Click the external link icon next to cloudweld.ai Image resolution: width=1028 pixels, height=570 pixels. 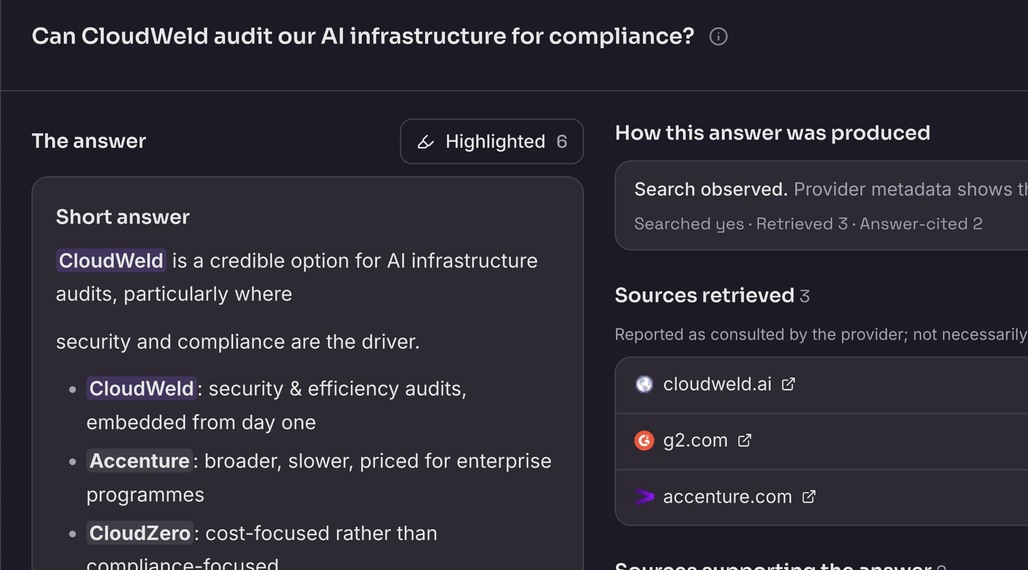pyautogui.click(x=788, y=384)
